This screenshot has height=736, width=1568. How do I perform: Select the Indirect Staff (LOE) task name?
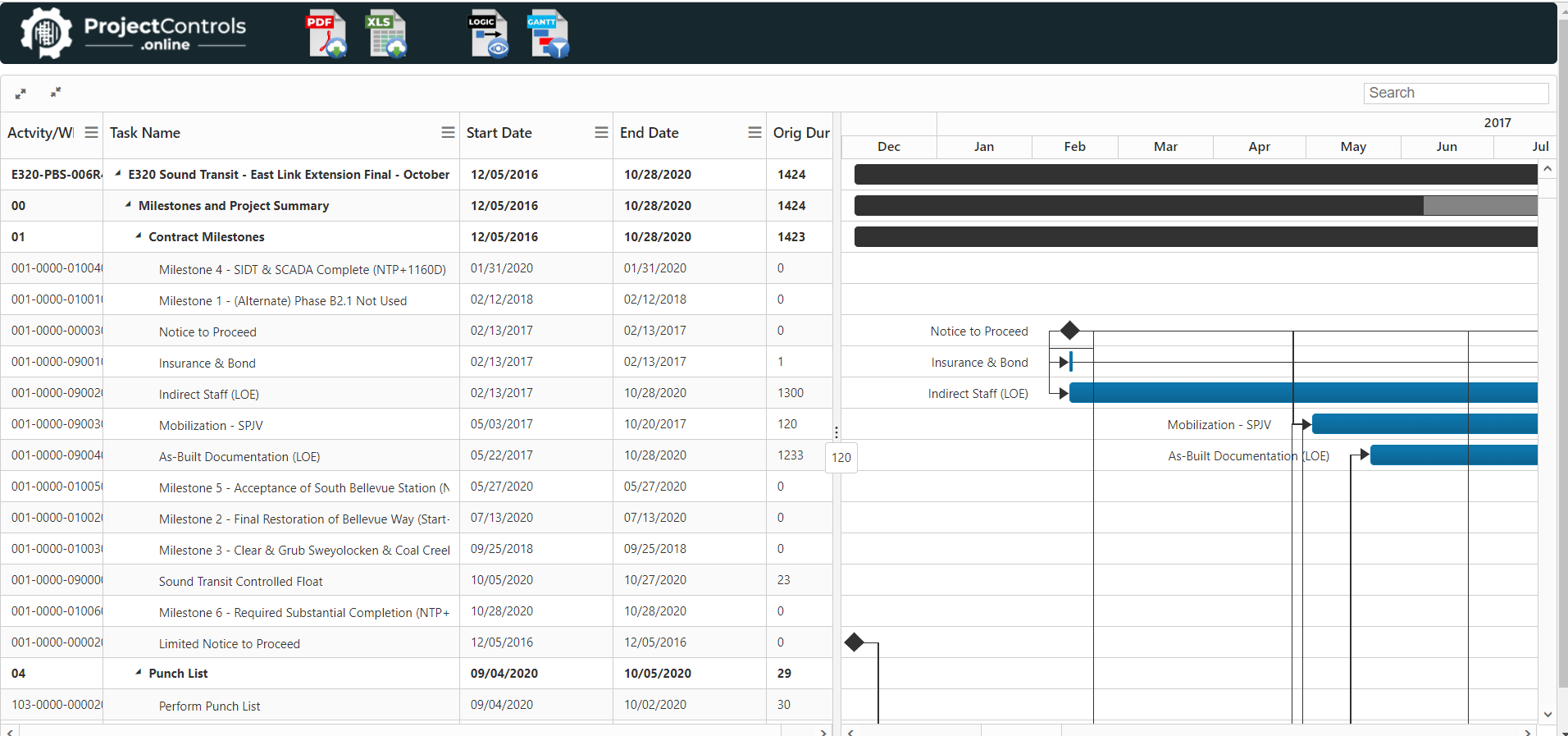[x=209, y=394]
